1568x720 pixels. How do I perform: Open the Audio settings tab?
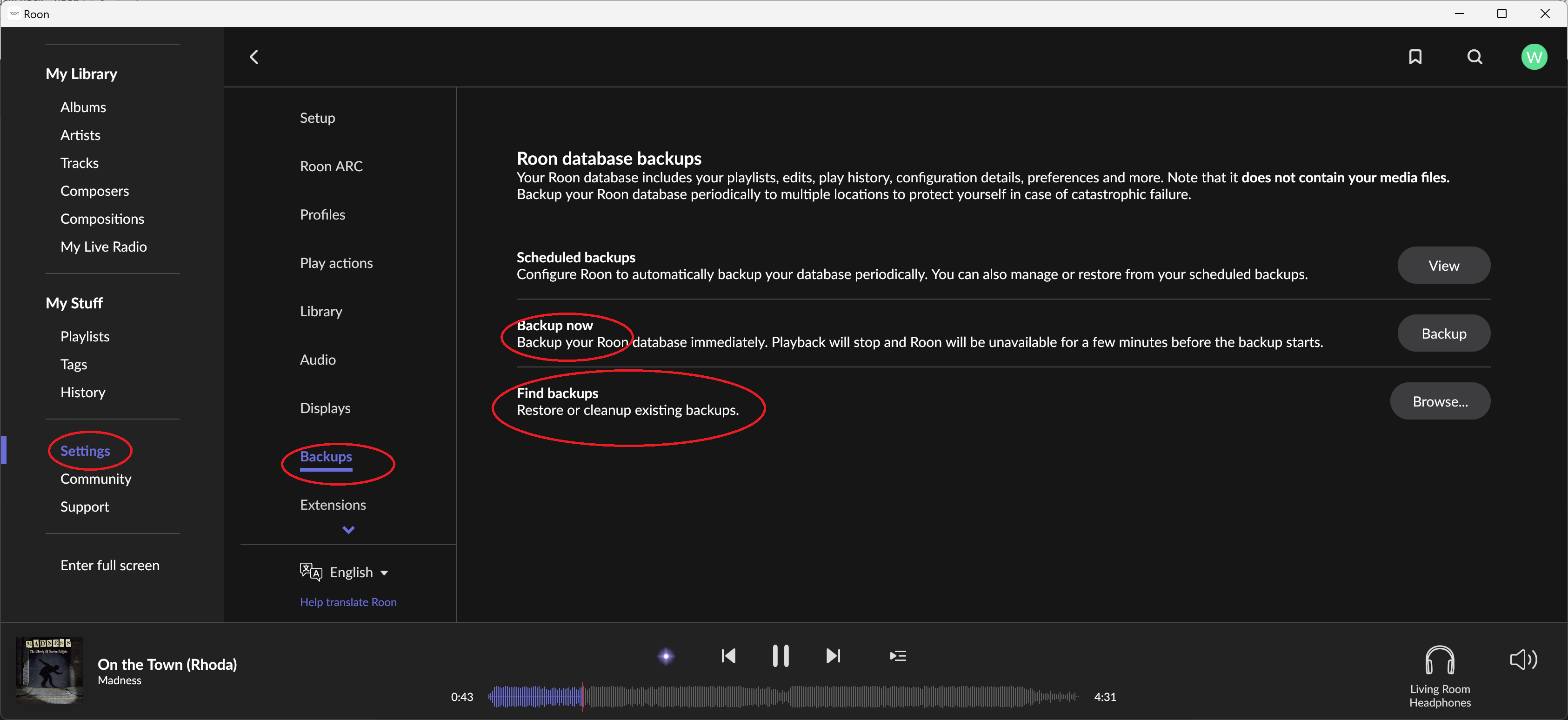click(x=318, y=360)
